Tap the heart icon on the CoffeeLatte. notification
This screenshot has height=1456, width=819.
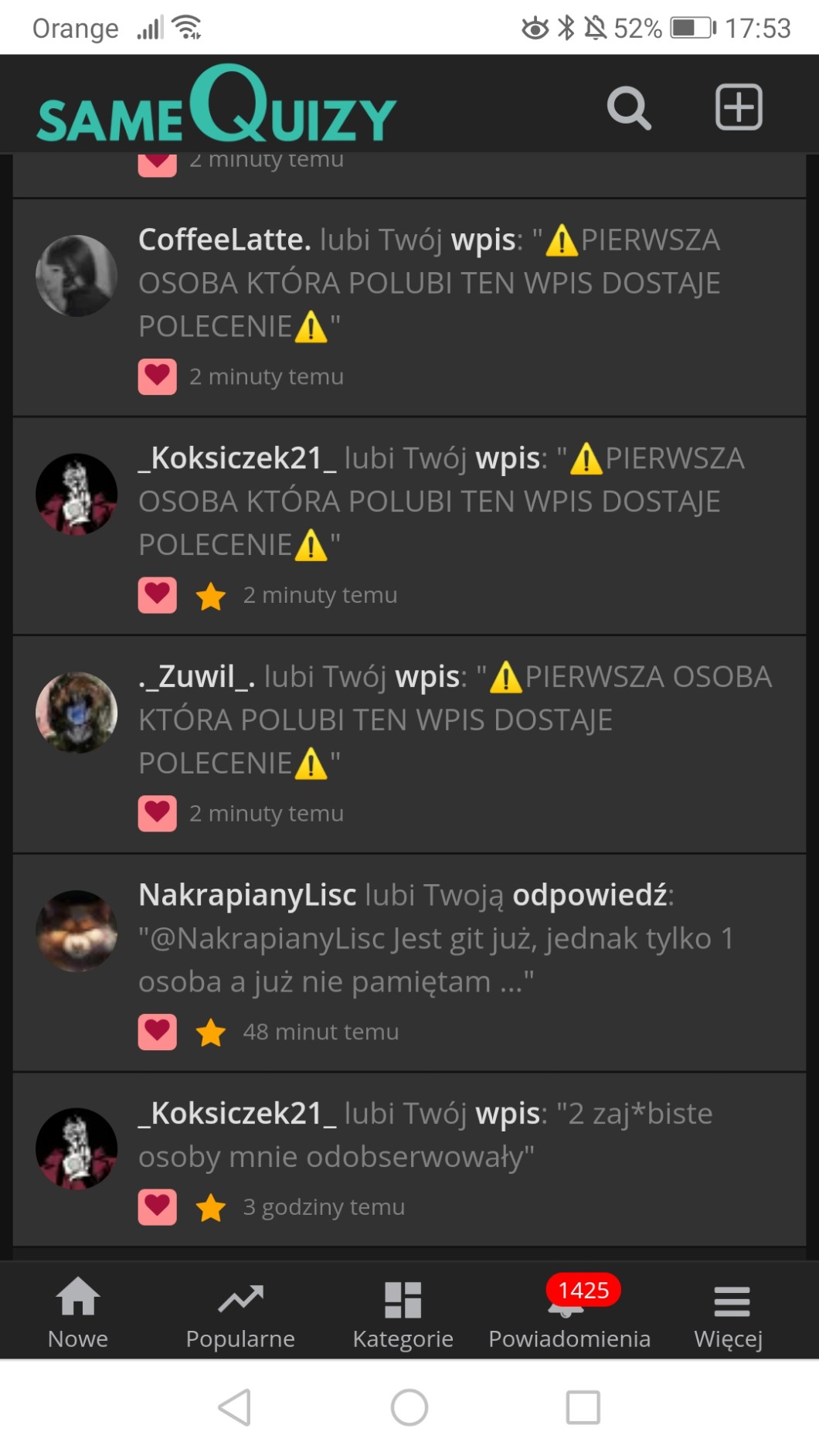pos(158,376)
